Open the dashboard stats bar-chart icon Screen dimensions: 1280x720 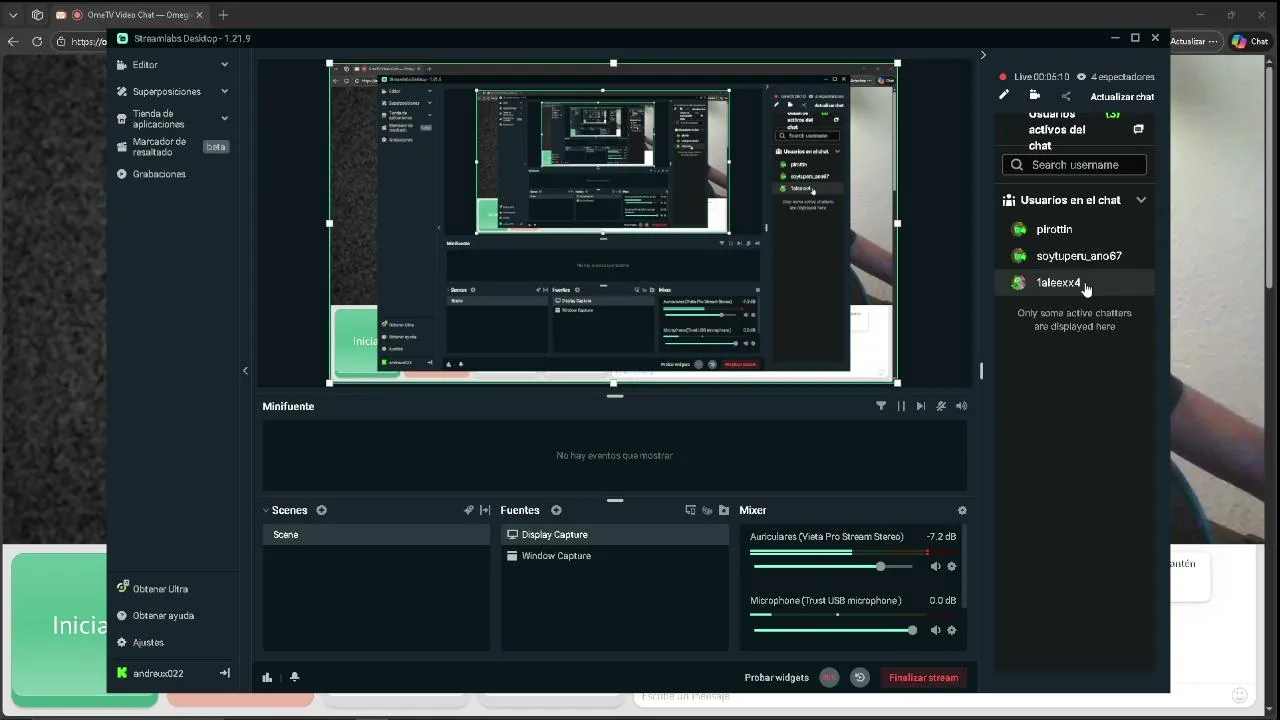click(x=267, y=677)
